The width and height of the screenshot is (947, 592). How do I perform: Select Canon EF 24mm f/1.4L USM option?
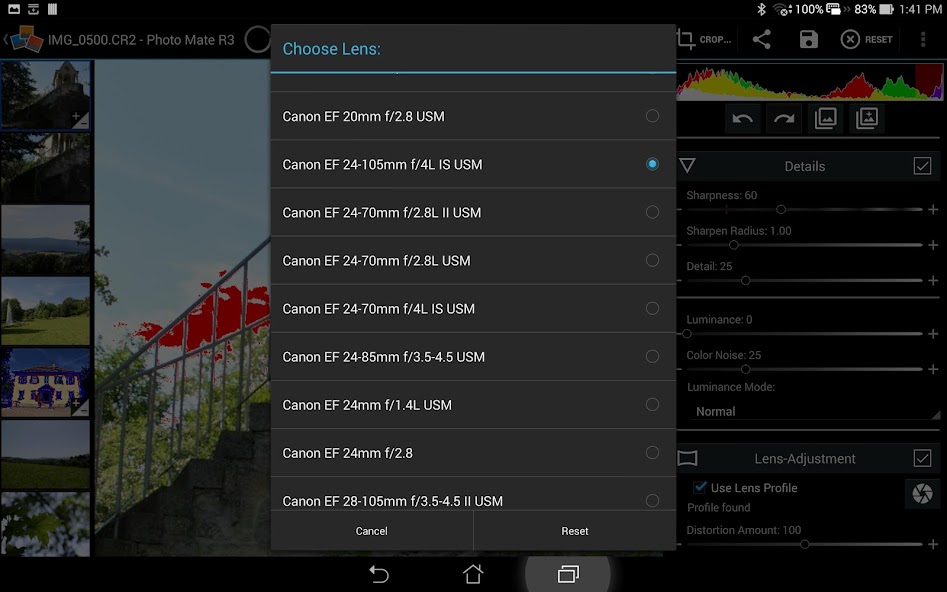pos(473,405)
